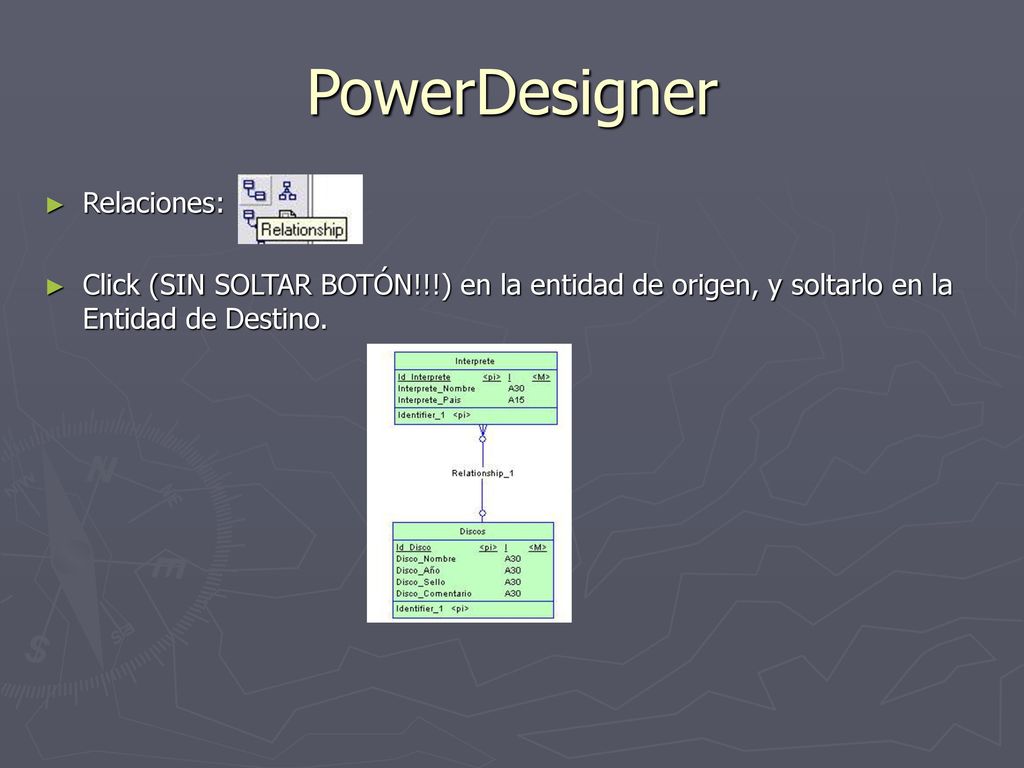Viewport: 1024px width, 768px height.
Task: Select the highlighted Relationship tool icon (two linked entities)
Action: [x=255, y=190]
